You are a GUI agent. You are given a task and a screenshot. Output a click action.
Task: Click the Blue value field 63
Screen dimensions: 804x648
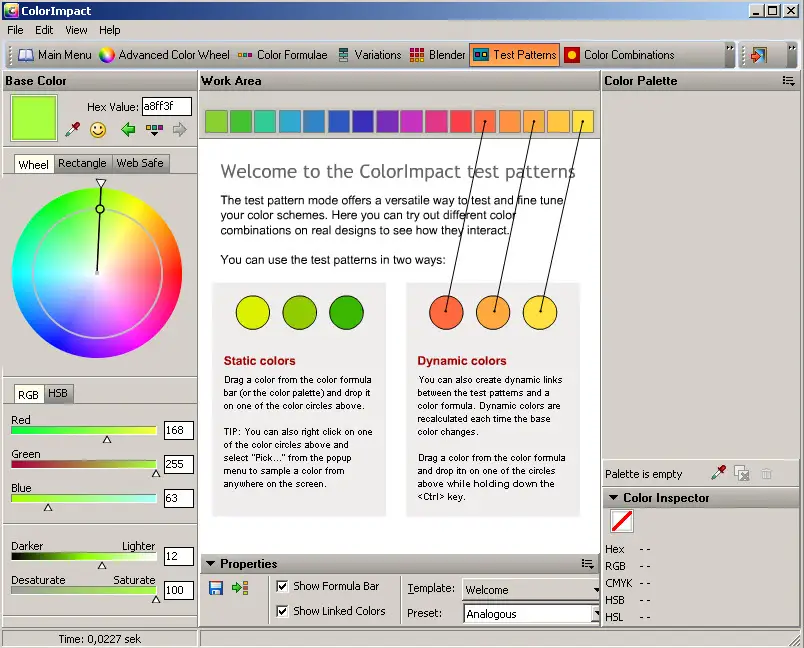178,498
